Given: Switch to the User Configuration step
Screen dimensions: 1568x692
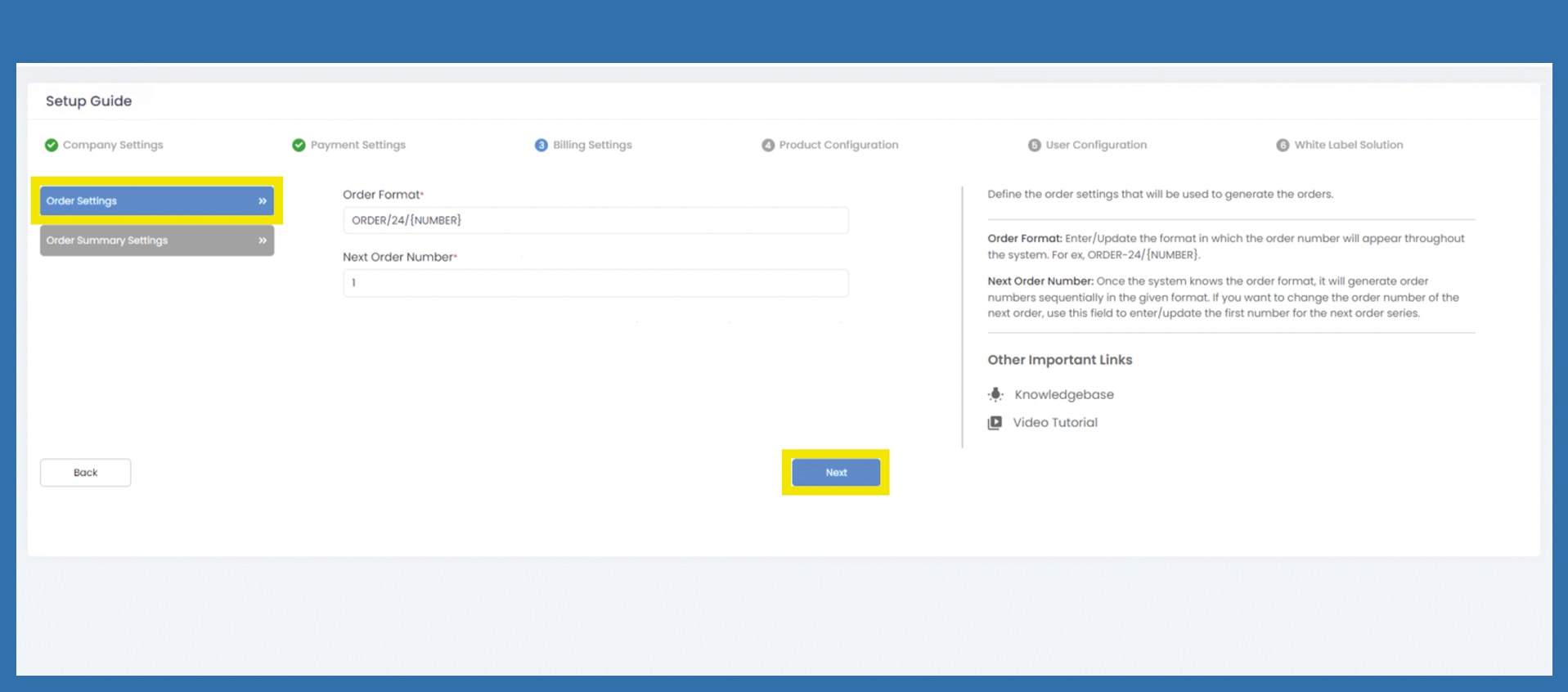Looking at the screenshot, I should [x=1096, y=145].
